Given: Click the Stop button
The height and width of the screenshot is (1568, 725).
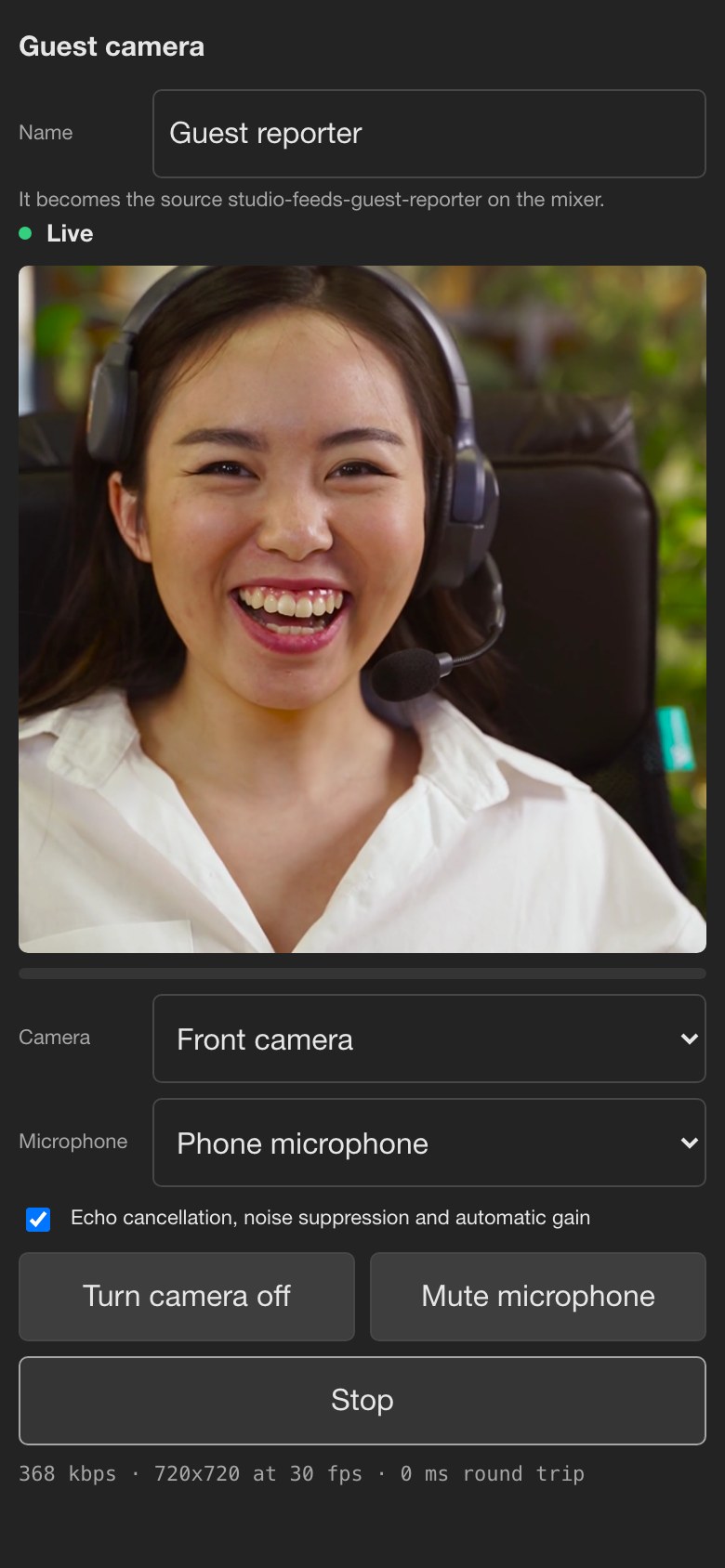Looking at the screenshot, I should [362, 1401].
